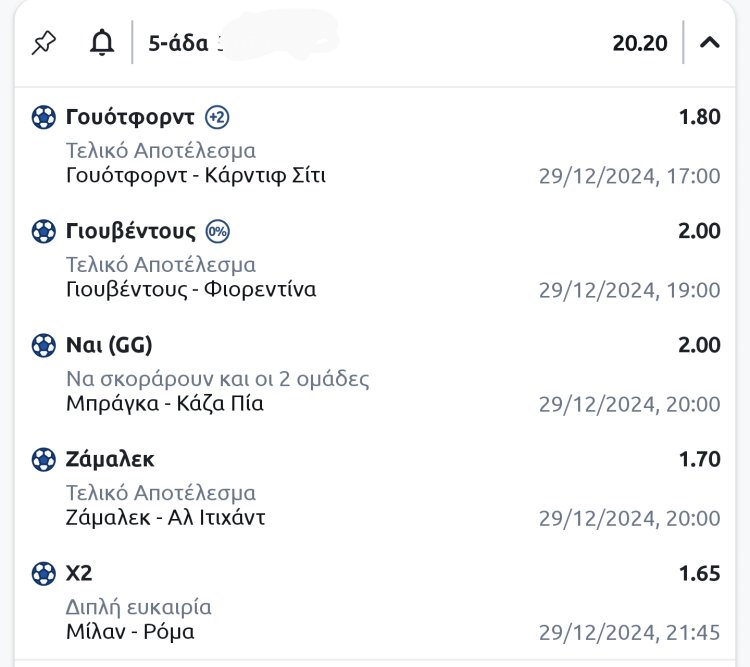This screenshot has height=667, width=750.
Task: Open the Μπράγκα - Κάζα Πία match
Action: (164, 404)
